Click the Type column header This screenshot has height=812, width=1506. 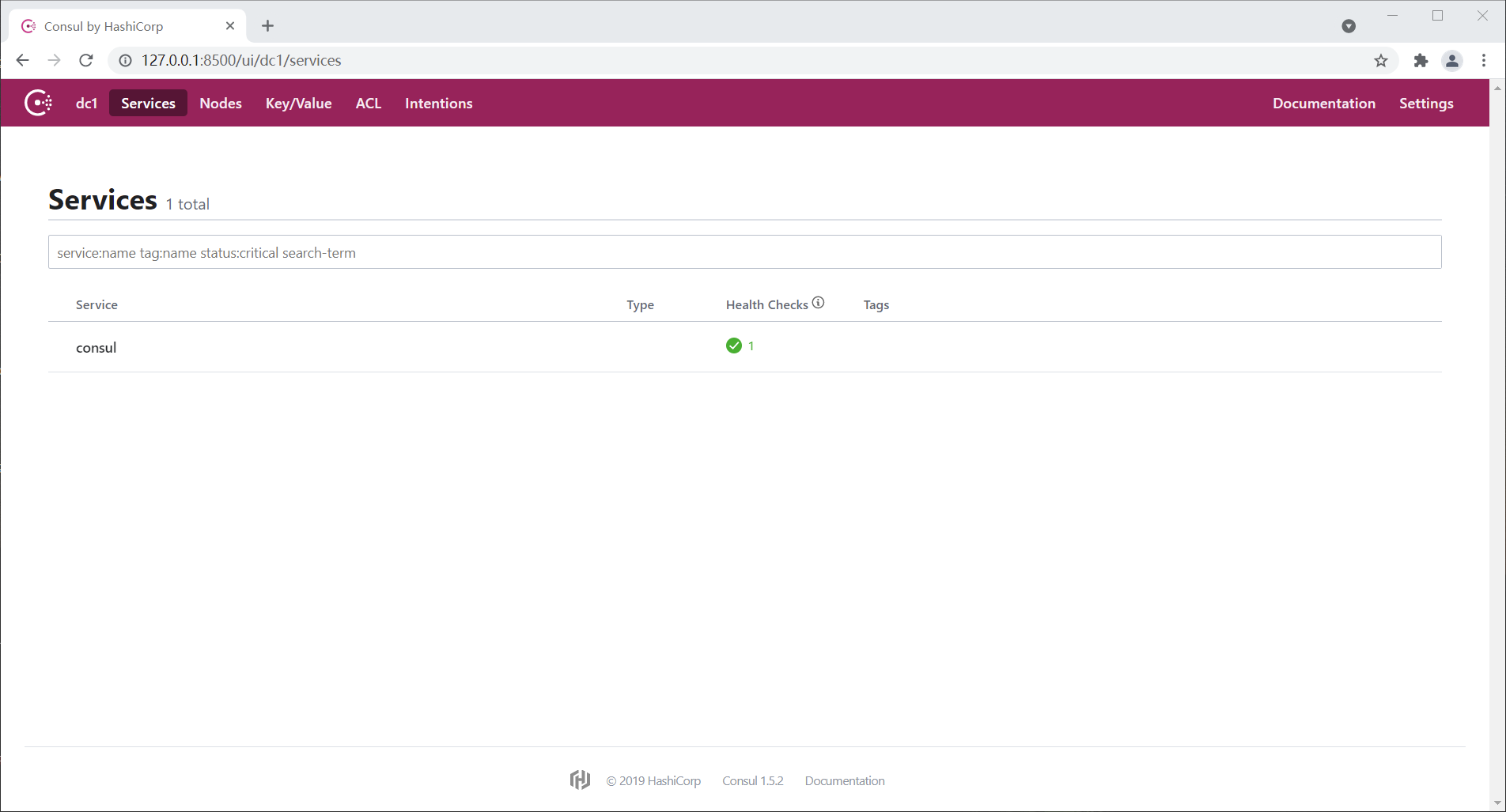pos(640,305)
